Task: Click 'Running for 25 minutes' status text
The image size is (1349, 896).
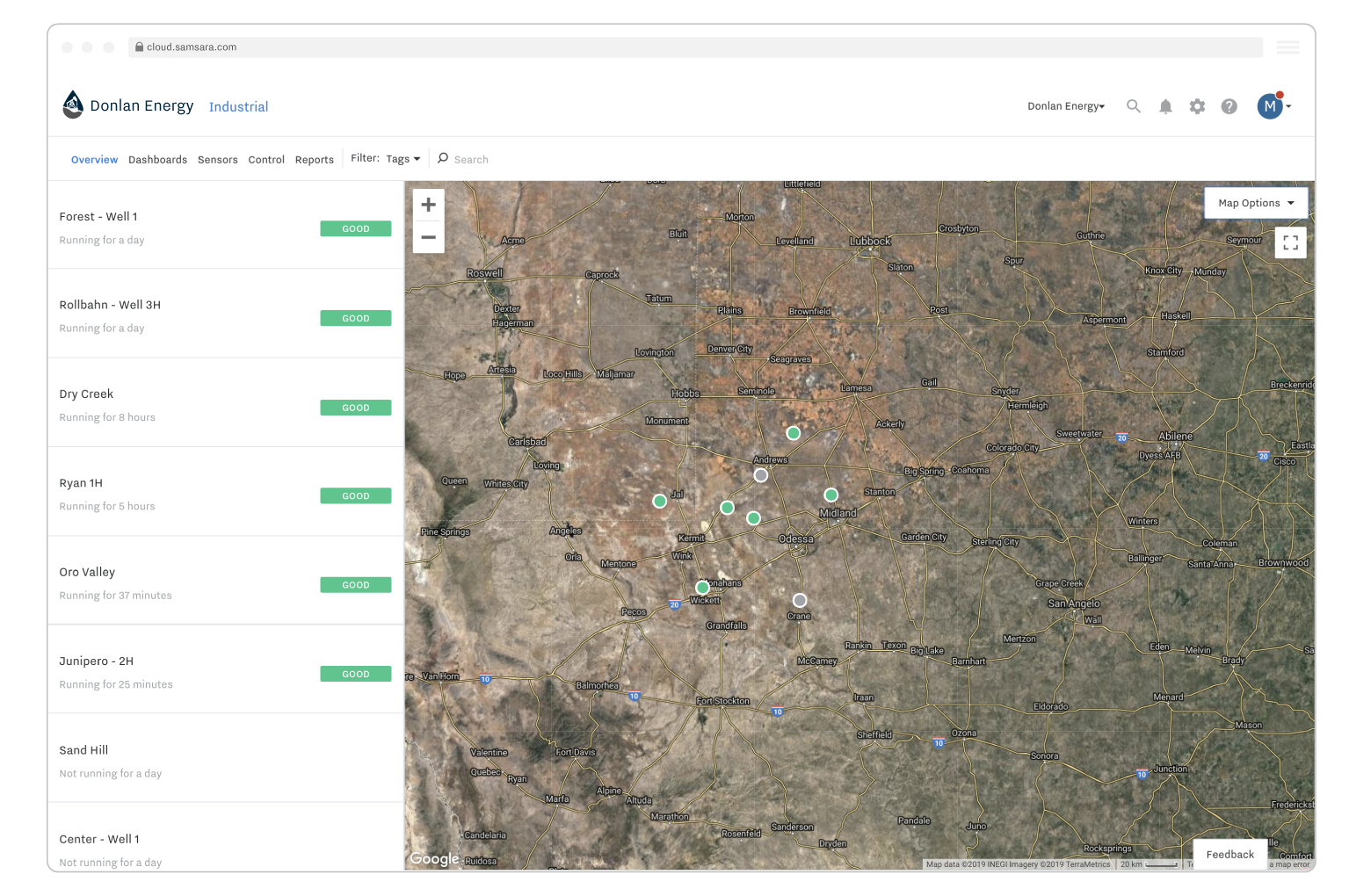Action: pos(116,684)
